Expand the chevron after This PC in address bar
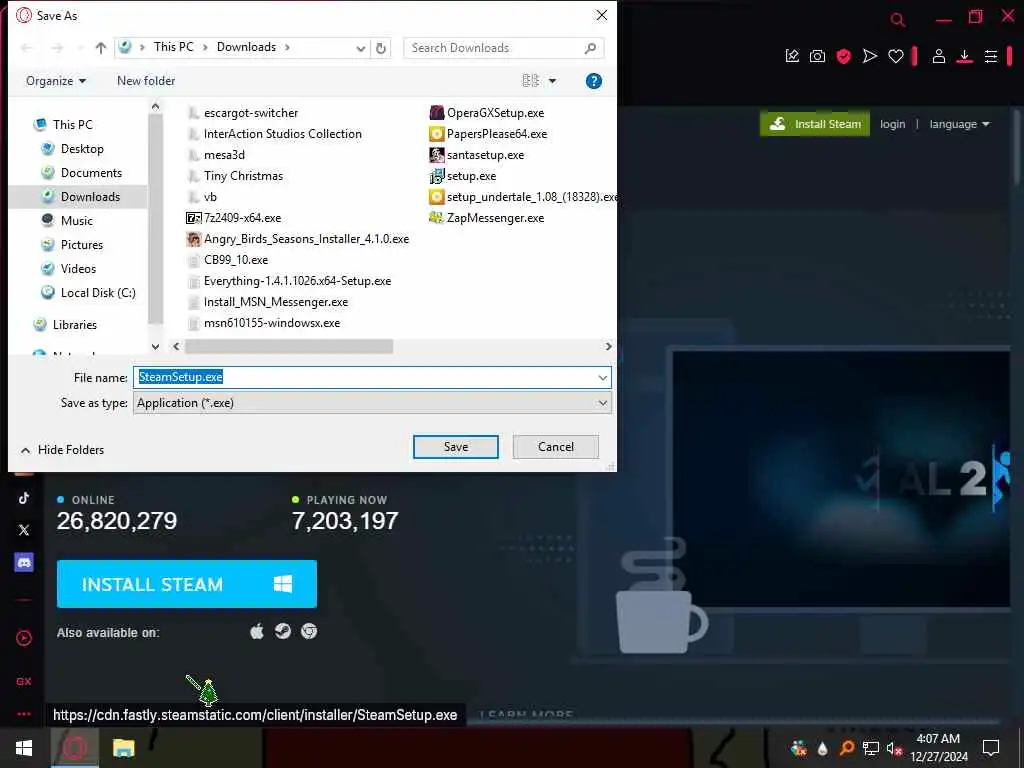The image size is (1024, 768). (205, 47)
